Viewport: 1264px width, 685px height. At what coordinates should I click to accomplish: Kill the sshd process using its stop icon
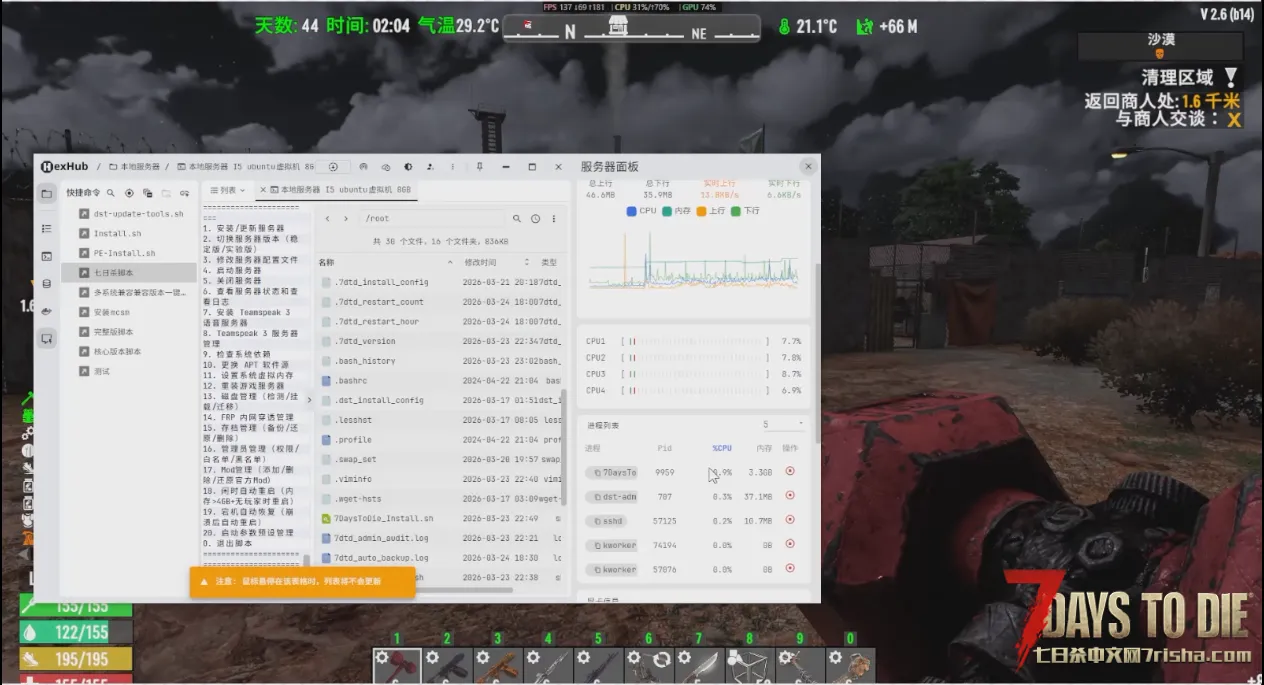[790, 520]
